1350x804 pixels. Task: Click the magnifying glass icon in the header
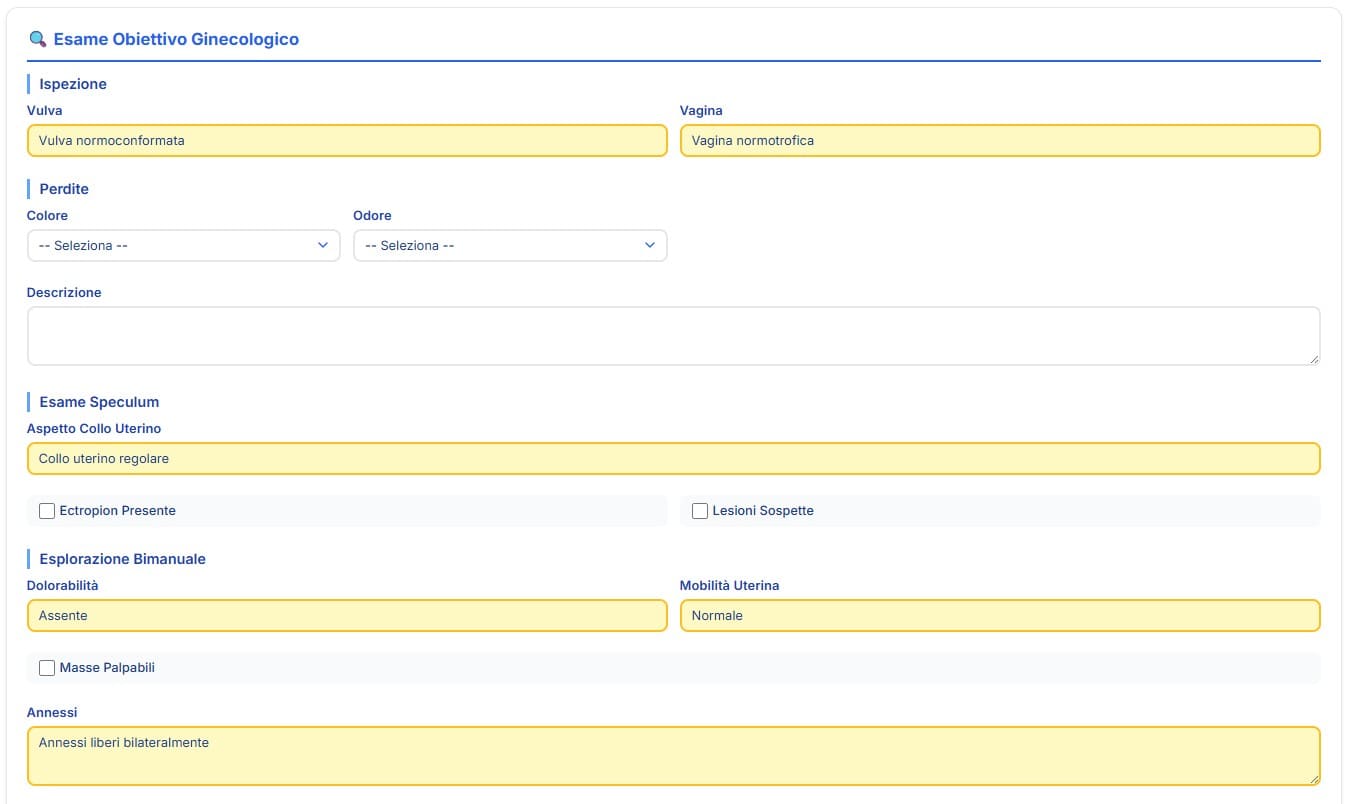coord(38,40)
